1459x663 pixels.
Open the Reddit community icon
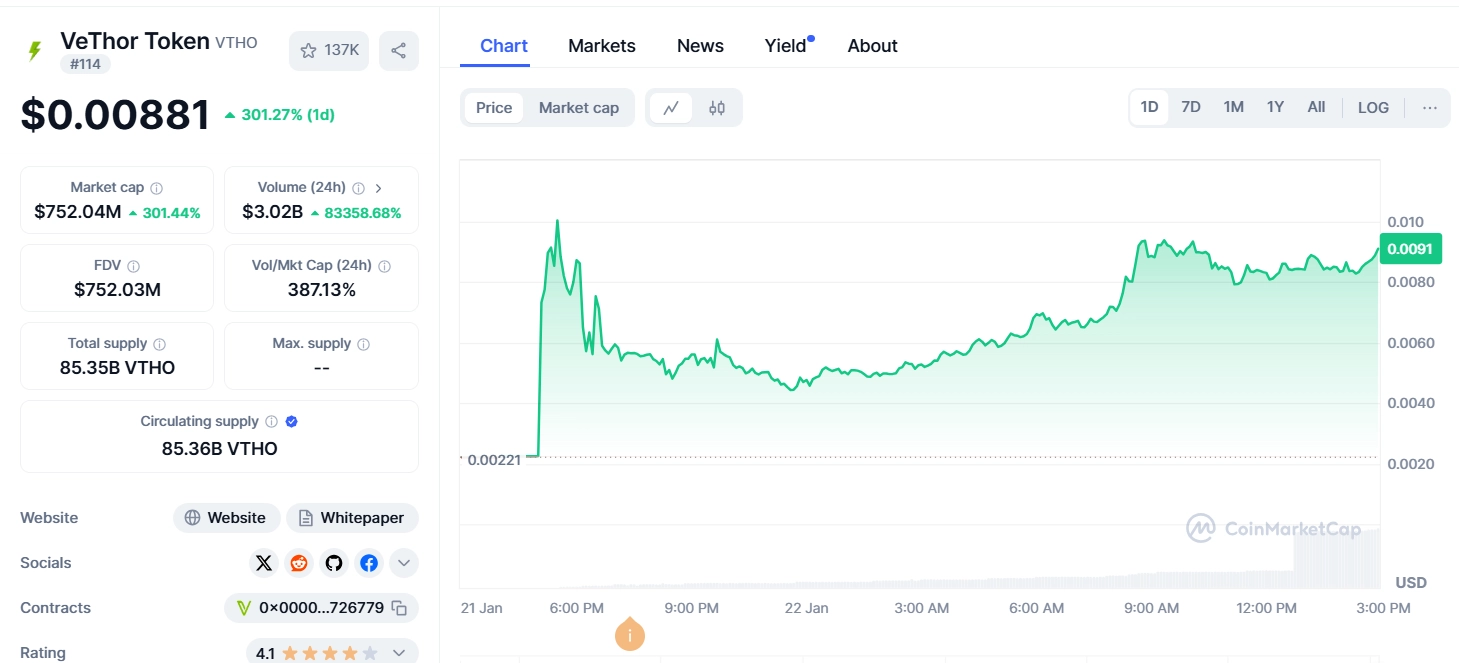[x=298, y=563]
